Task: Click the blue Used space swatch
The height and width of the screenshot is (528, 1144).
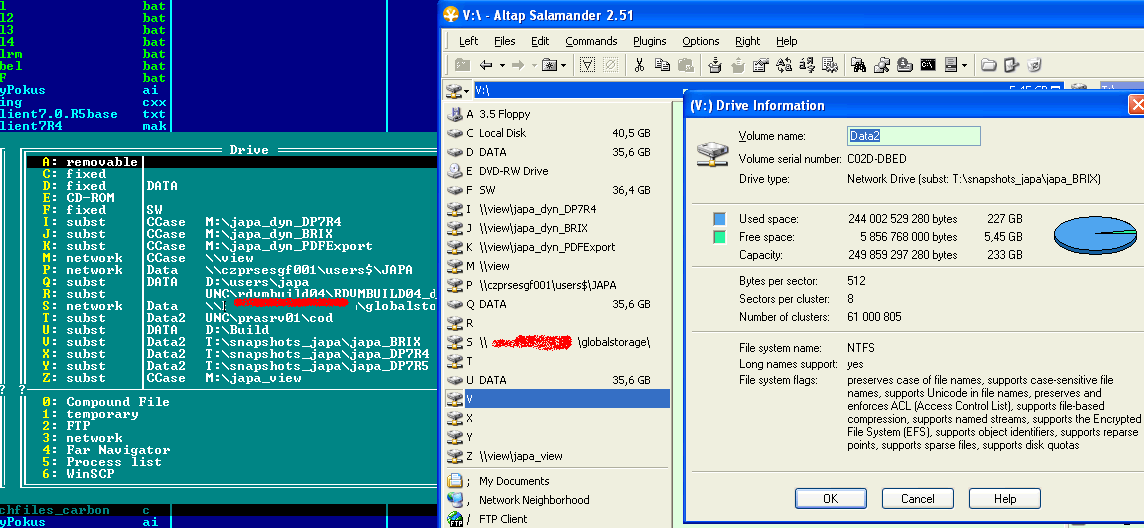Action: pyautogui.click(x=720, y=219)
